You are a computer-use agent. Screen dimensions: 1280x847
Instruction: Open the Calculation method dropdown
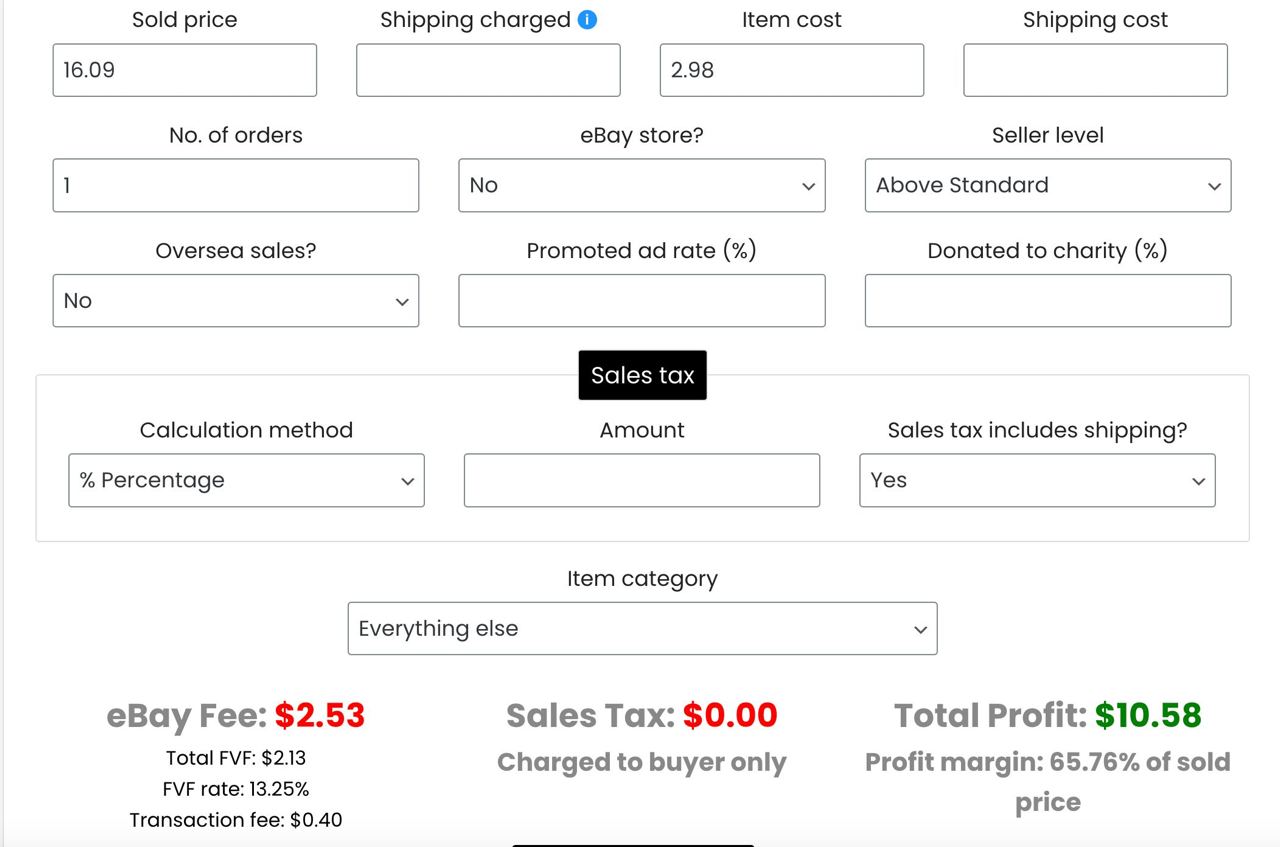[x=246, y=480]
